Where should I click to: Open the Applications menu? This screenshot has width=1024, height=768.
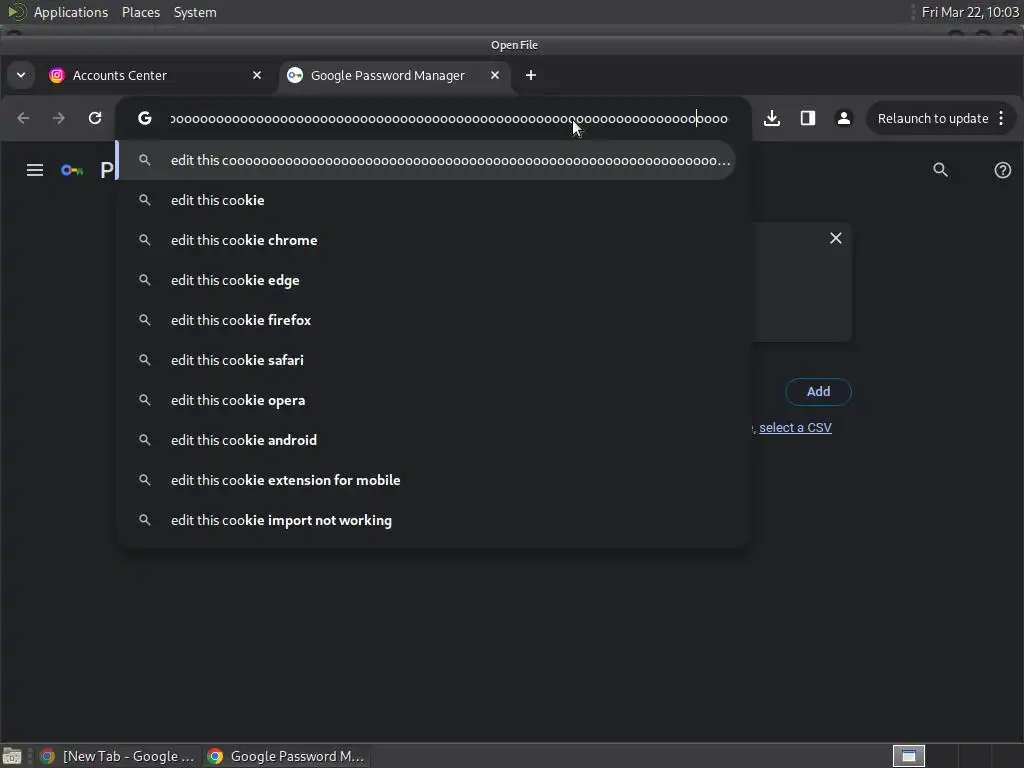[x=71, y=12]
